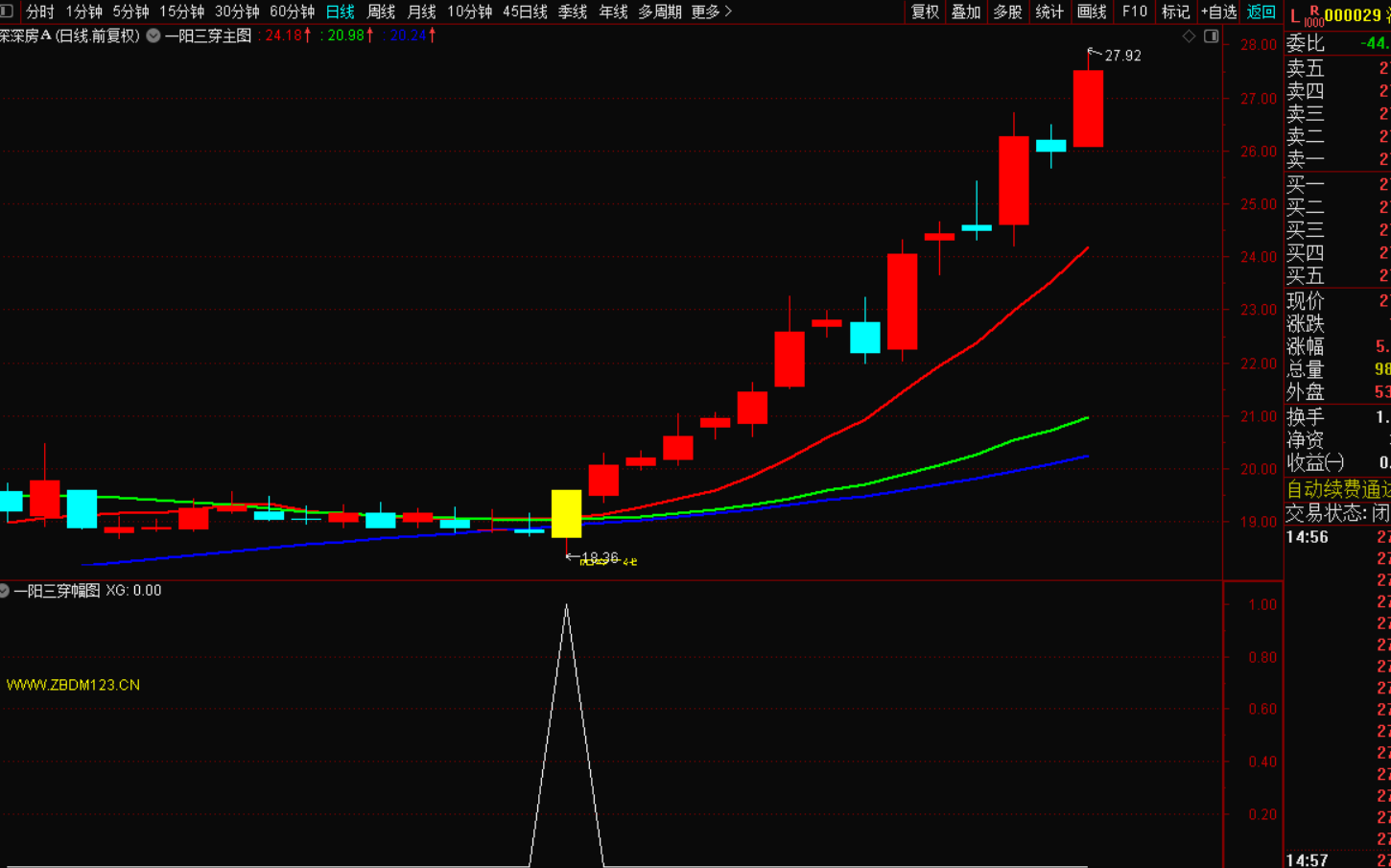
Task: Add stock with +自选 button
Action: point(1218,12)
